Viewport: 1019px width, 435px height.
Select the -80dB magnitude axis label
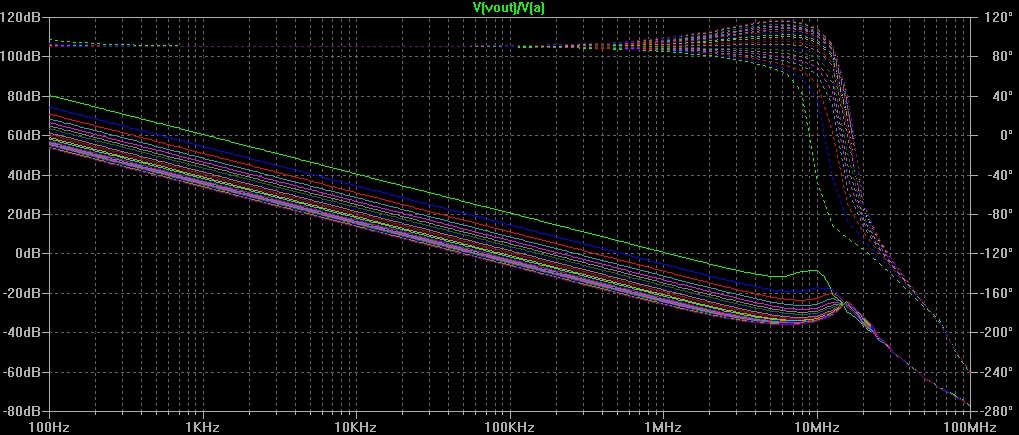click(22, 411)
